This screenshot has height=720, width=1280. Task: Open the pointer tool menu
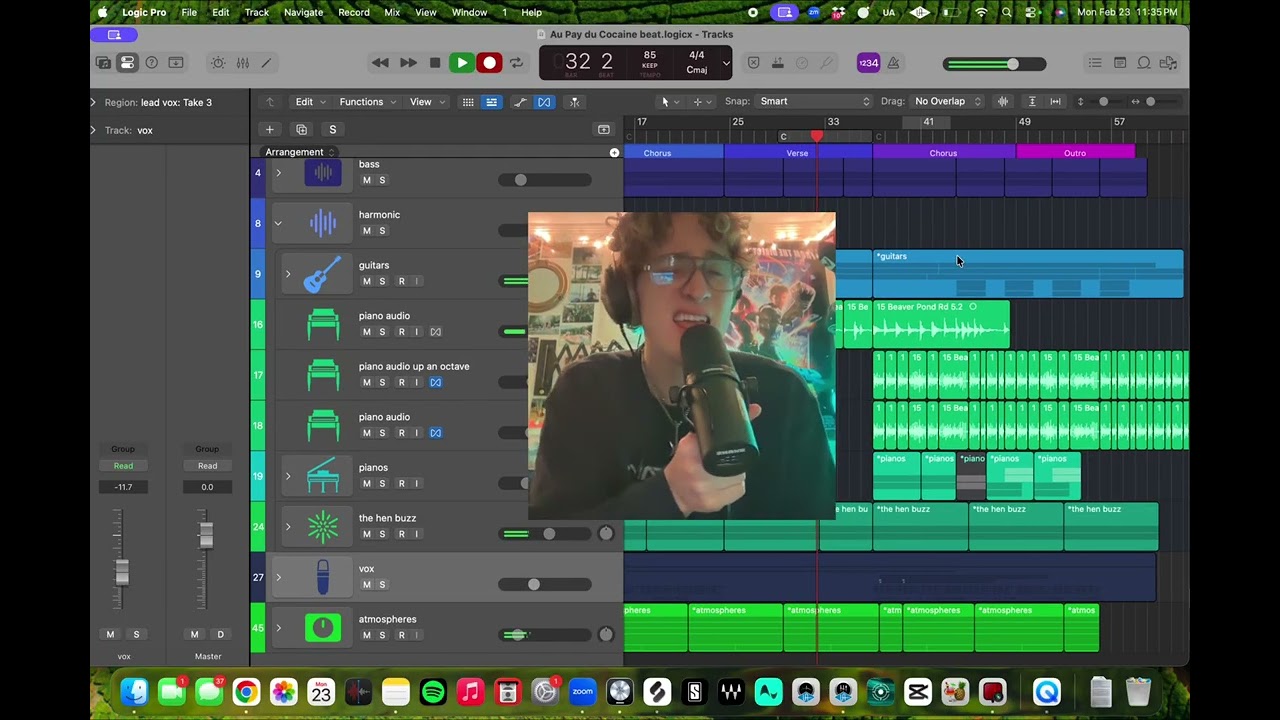coord(669,101)
